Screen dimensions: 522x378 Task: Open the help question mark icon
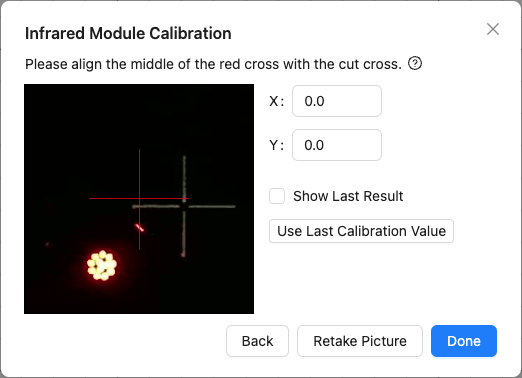tap(415, 63)
